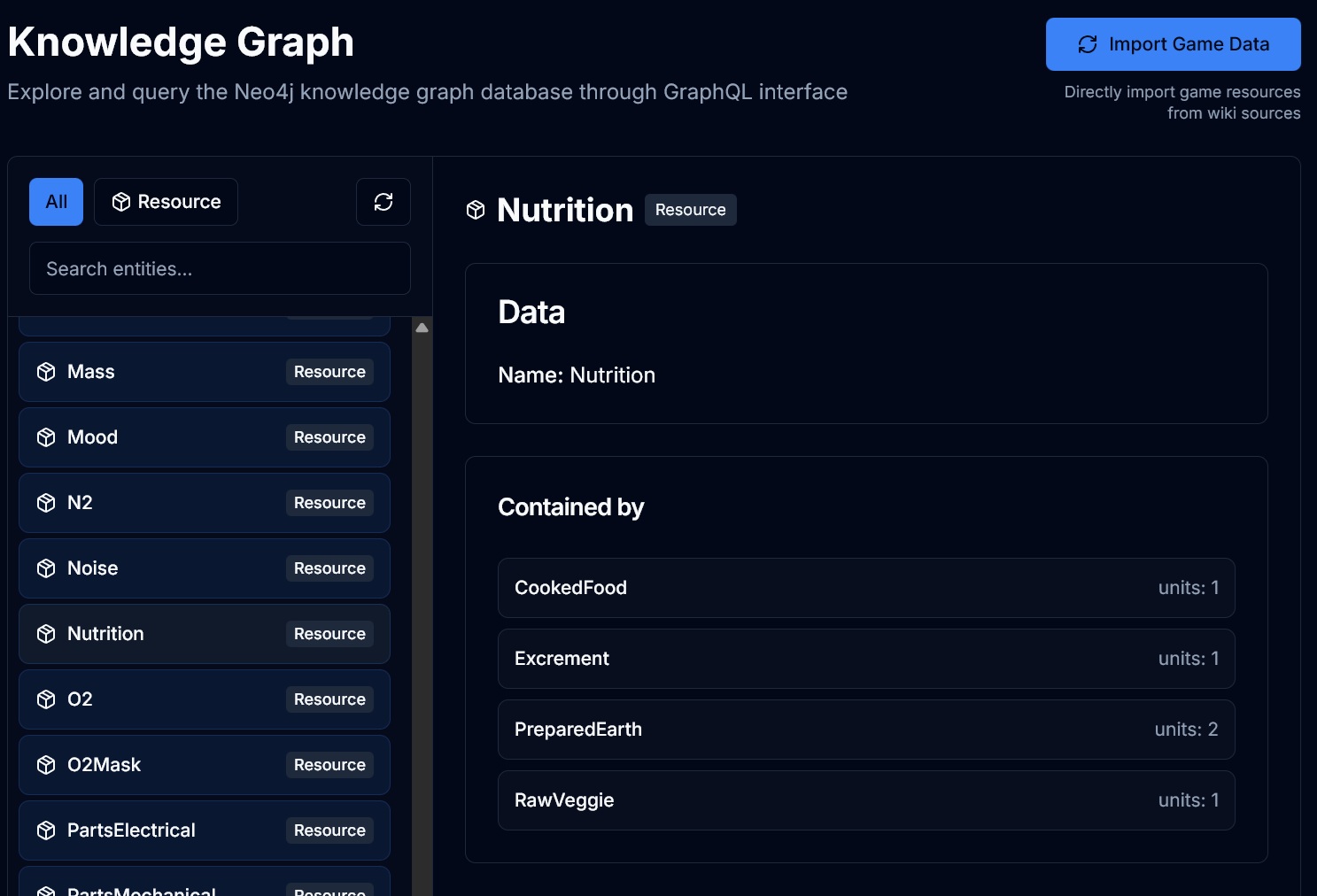Click the Resource badge on the Nutrition list item
Viewport: 1317px width, 896px height.
click(329, 634)
